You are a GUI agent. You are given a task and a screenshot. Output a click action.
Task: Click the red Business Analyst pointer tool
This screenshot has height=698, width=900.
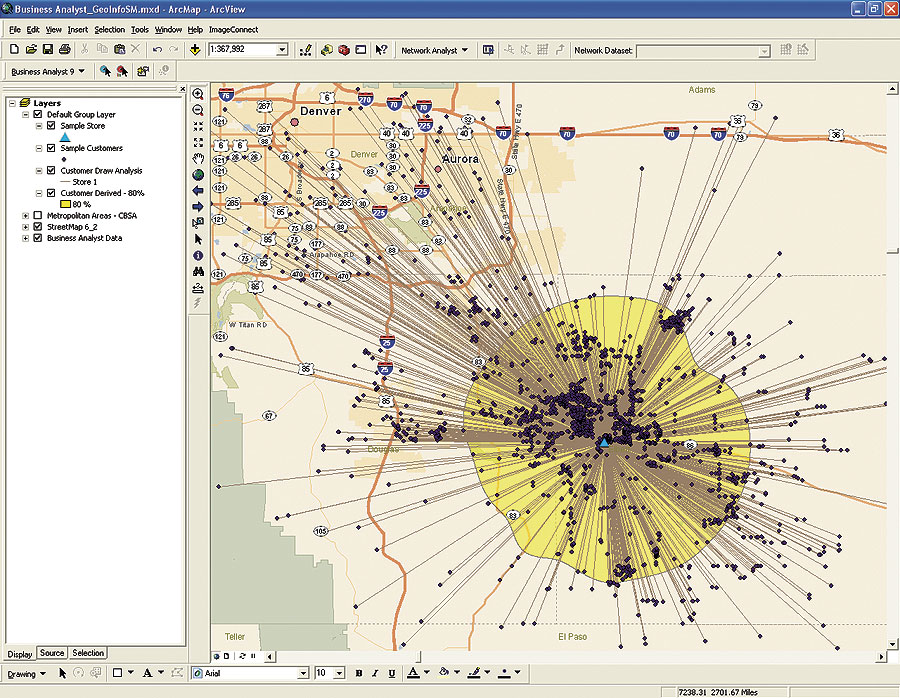122,71
